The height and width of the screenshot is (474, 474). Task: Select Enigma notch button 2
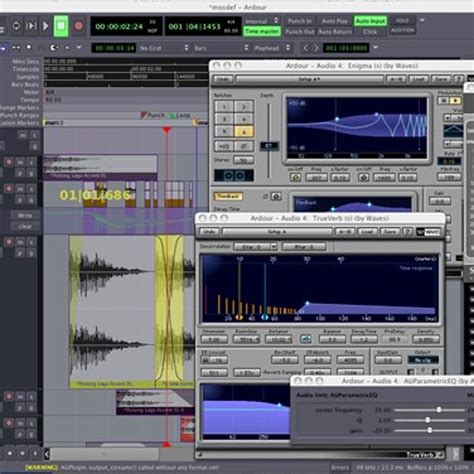(244, 107)
